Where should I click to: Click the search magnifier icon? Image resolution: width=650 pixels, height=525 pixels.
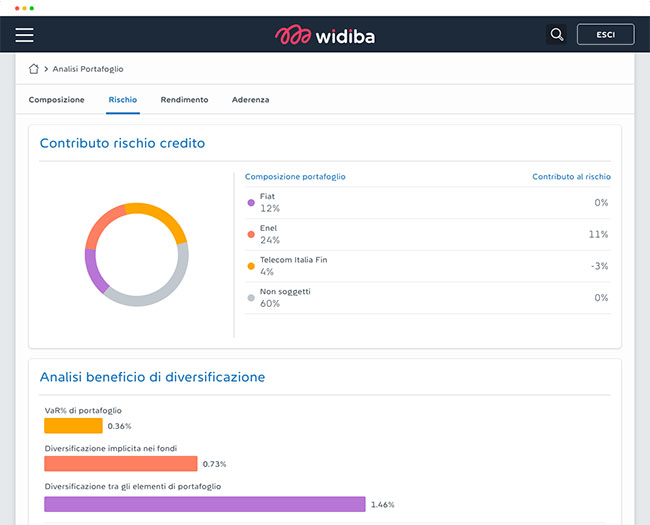coord(557,34)
